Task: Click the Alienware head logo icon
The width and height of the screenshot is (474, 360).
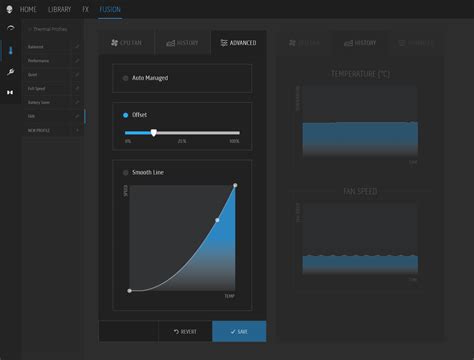Action: [x=9, y=9]
